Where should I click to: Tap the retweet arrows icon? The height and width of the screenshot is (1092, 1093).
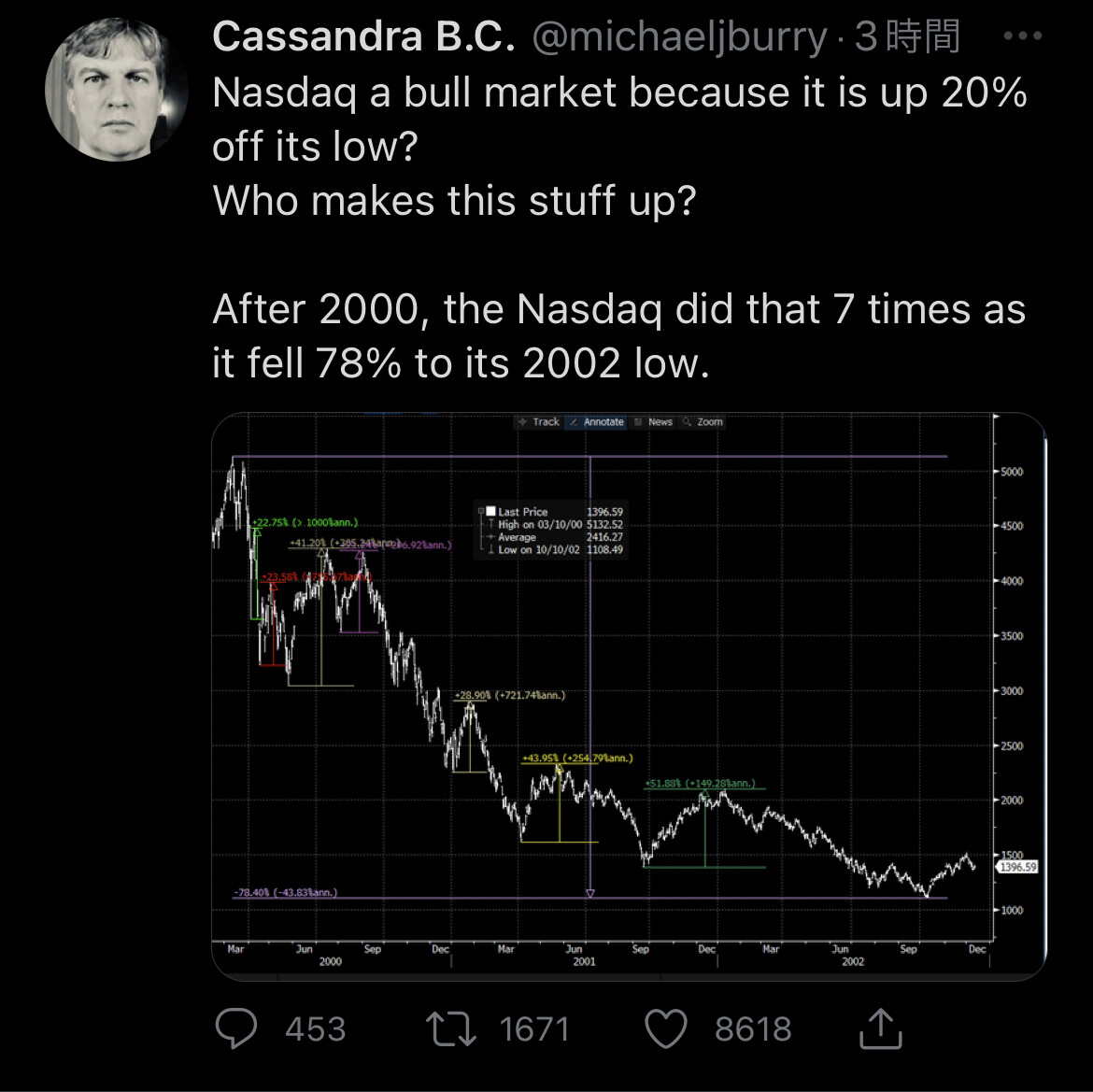coord(451,1028)
